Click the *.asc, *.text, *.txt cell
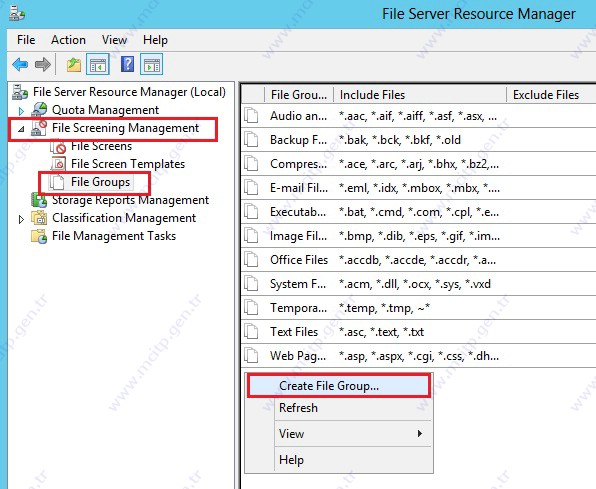596x489 pixels. tap(381, 332)
